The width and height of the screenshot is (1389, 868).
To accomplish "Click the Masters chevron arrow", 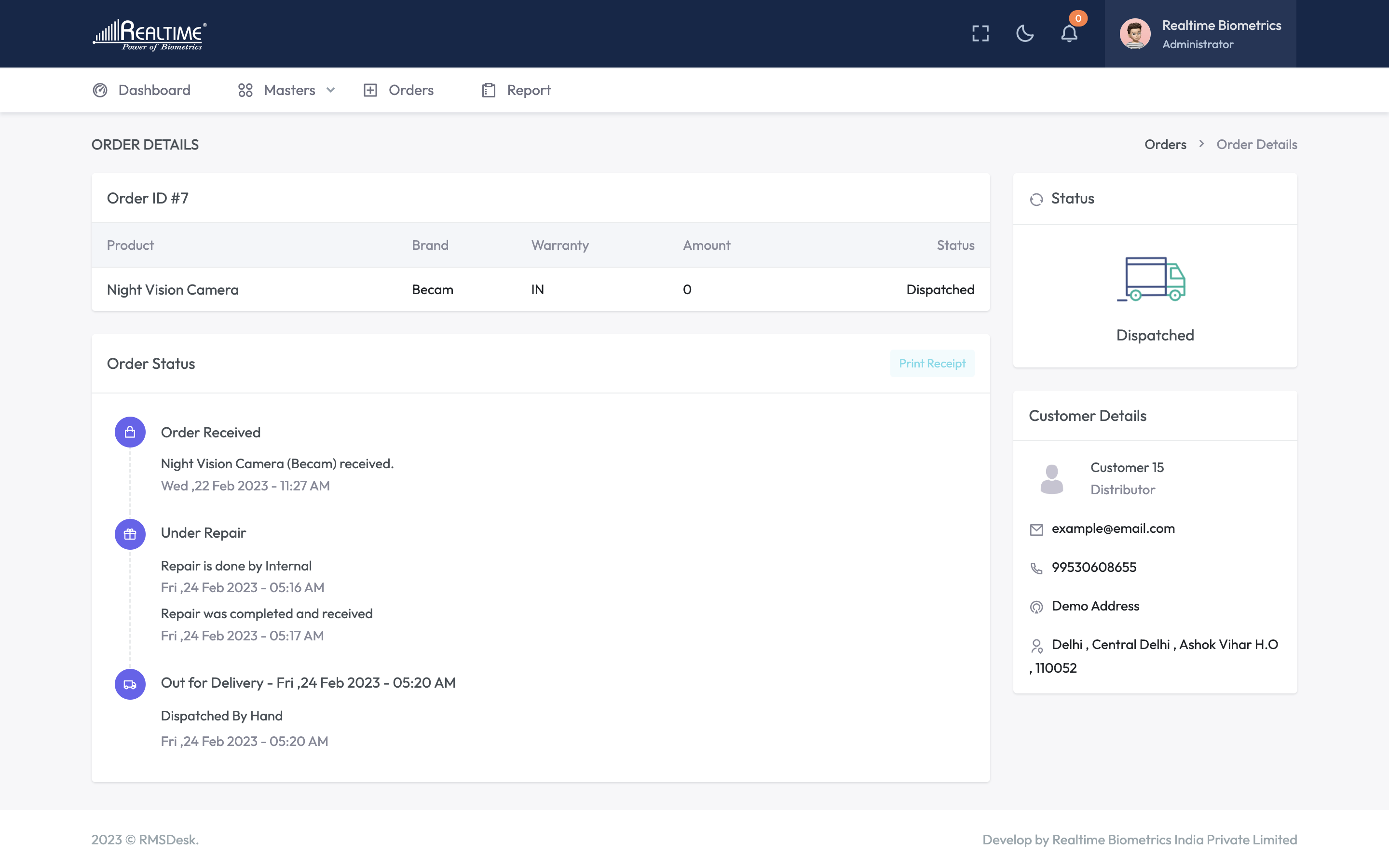I will 330,90.
